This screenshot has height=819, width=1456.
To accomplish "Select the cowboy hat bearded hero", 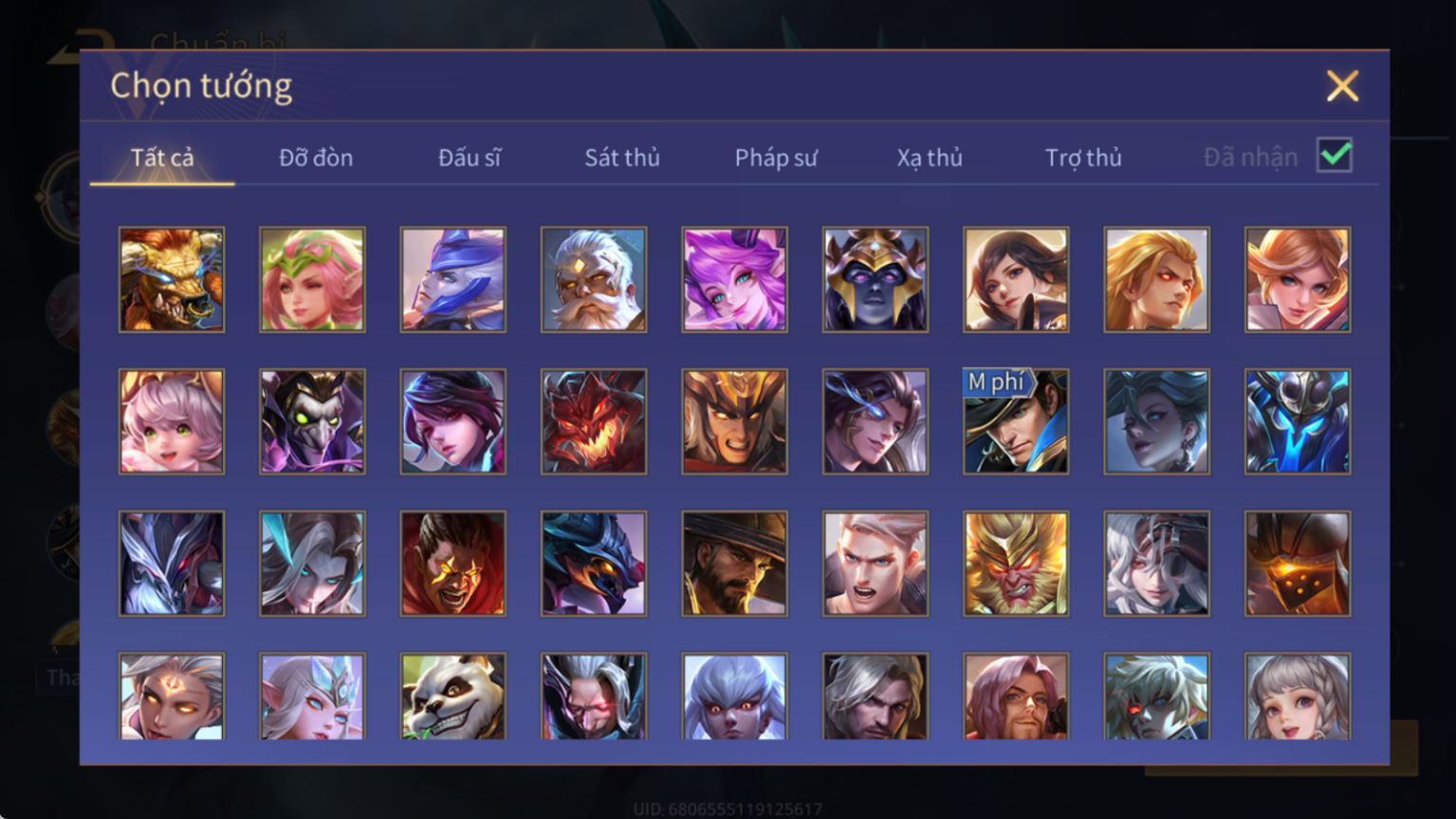I will pos(734,564).
